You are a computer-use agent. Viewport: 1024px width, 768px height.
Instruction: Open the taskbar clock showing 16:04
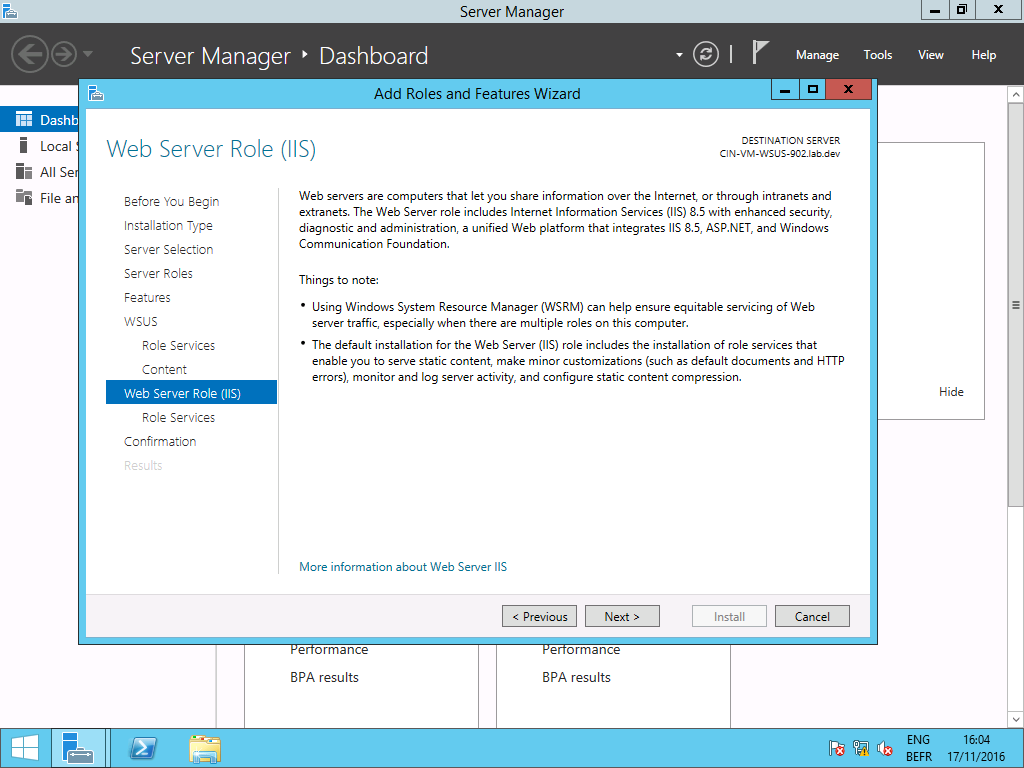[976, 748]
